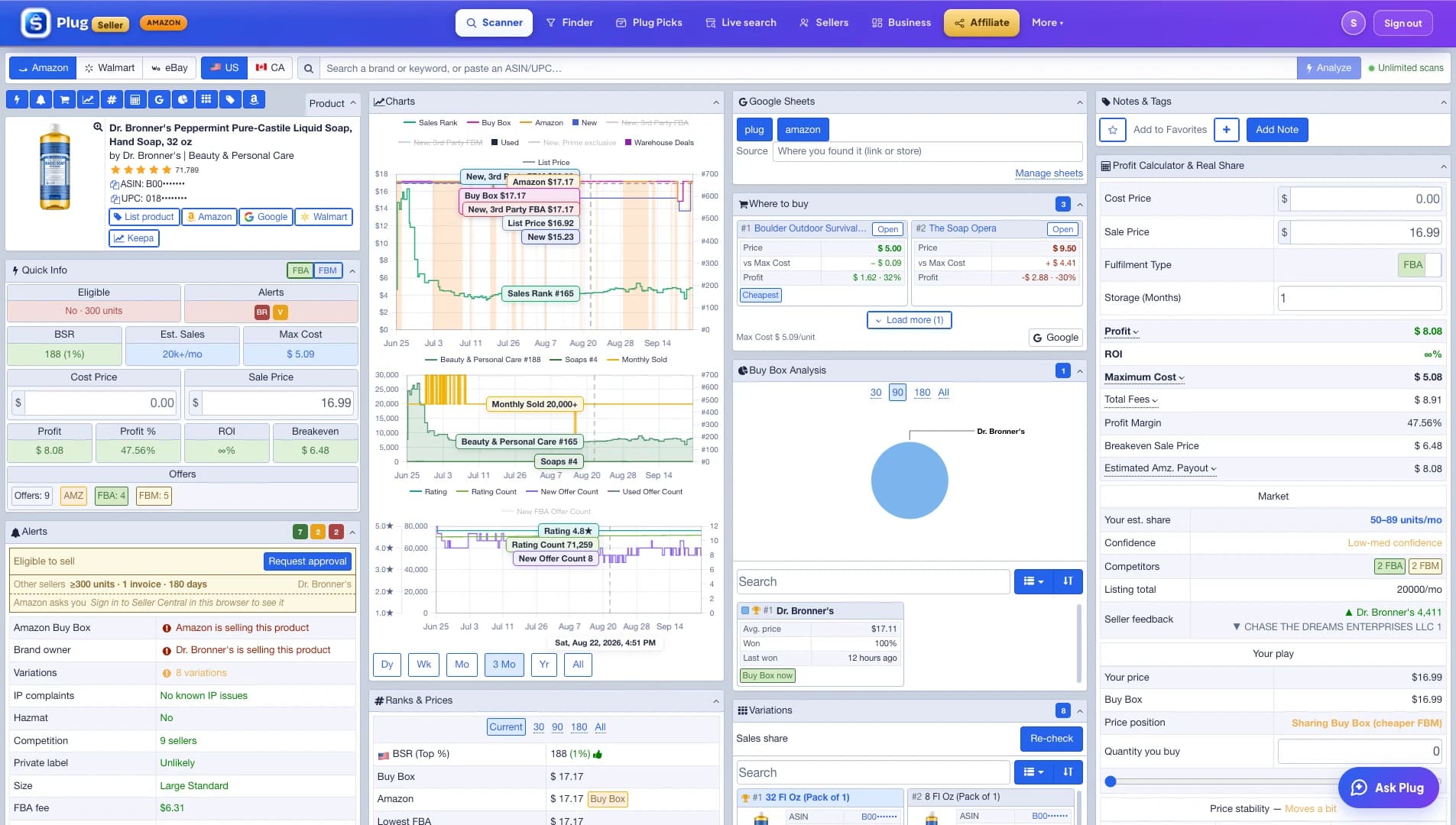Click Load more (1) in Where to buy
This screenshot has width=1456, height=825.
(x=910, y=320)
